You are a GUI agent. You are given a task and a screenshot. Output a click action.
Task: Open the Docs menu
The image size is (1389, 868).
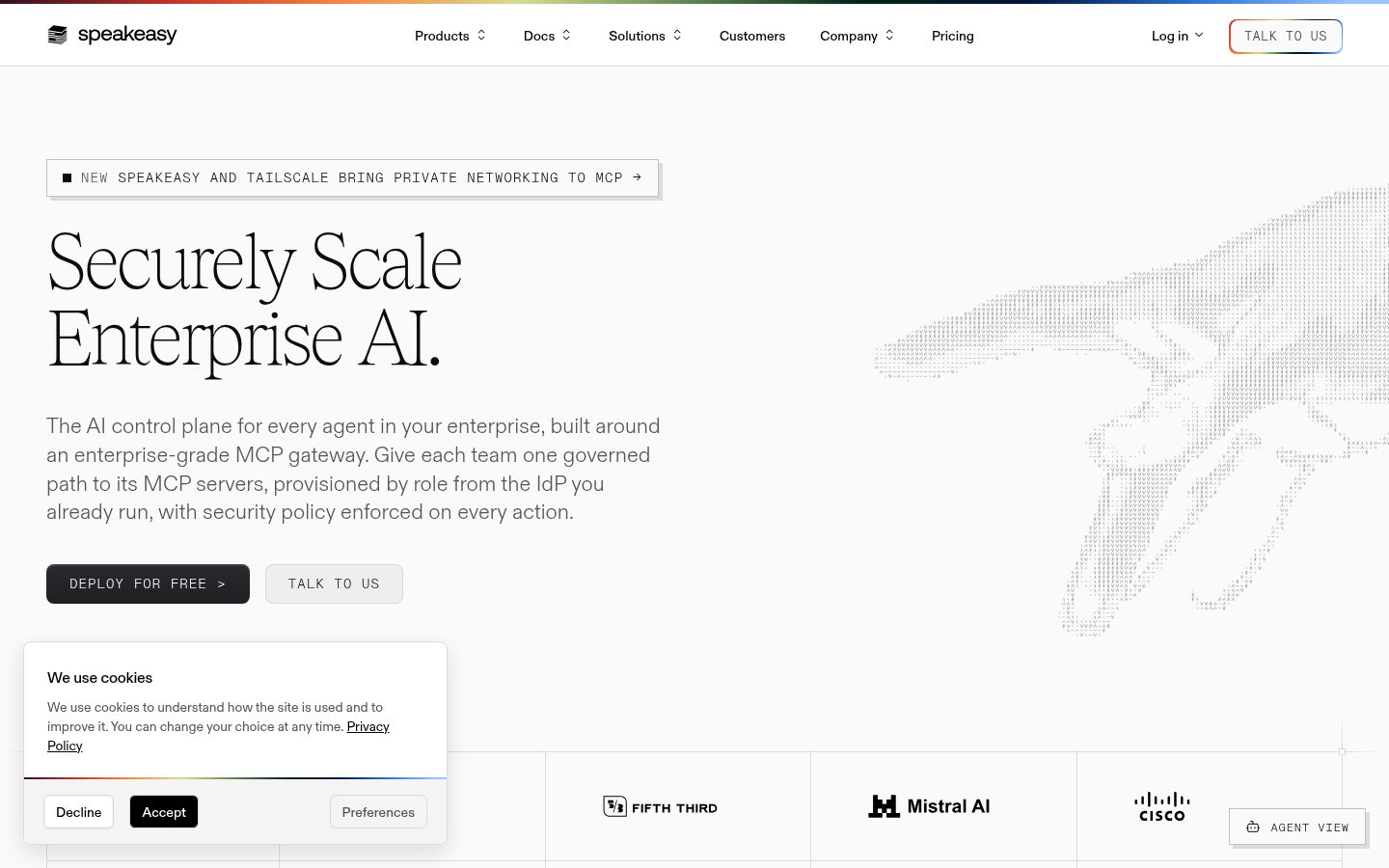(x=547, y=36)
